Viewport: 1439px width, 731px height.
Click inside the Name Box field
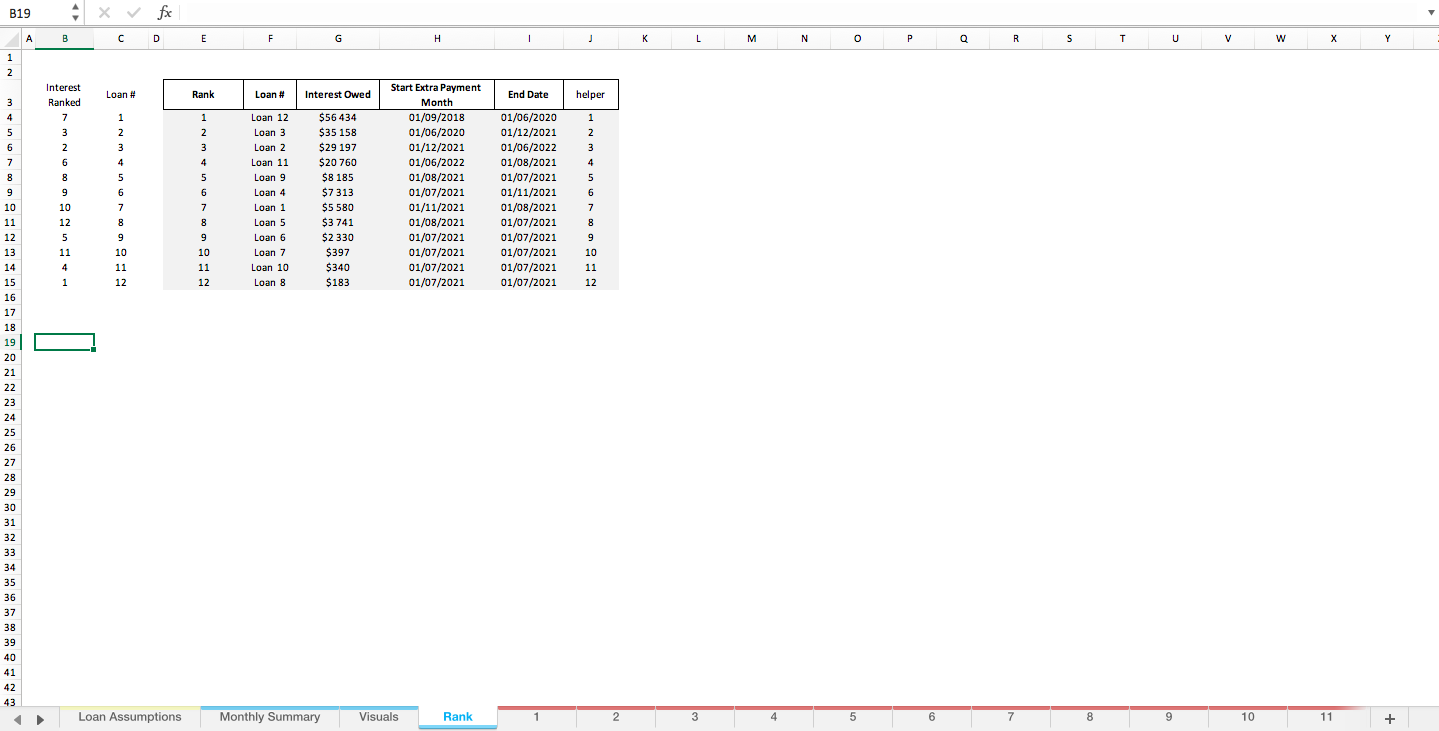coord(30,13)
